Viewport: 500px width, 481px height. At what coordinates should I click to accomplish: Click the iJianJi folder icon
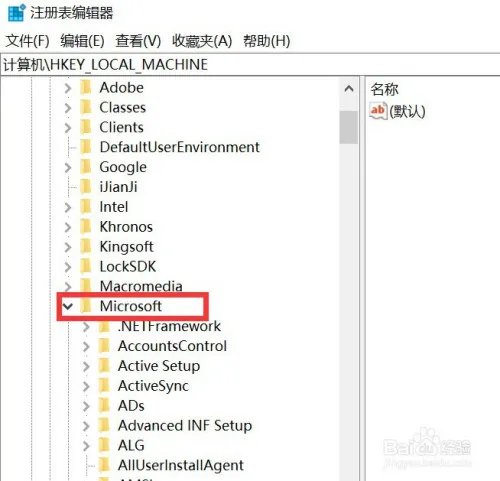[86, 187]
